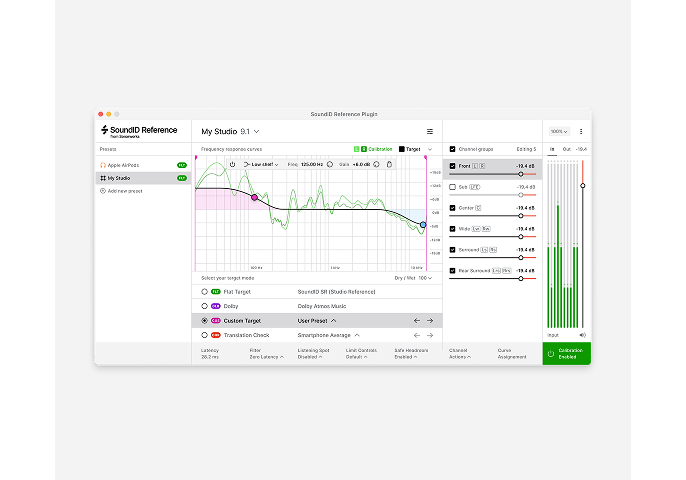Uncheck the Front channel group
Image resolution: width=686 pixels, height=480 pixels.
click(x=452, y=166)
